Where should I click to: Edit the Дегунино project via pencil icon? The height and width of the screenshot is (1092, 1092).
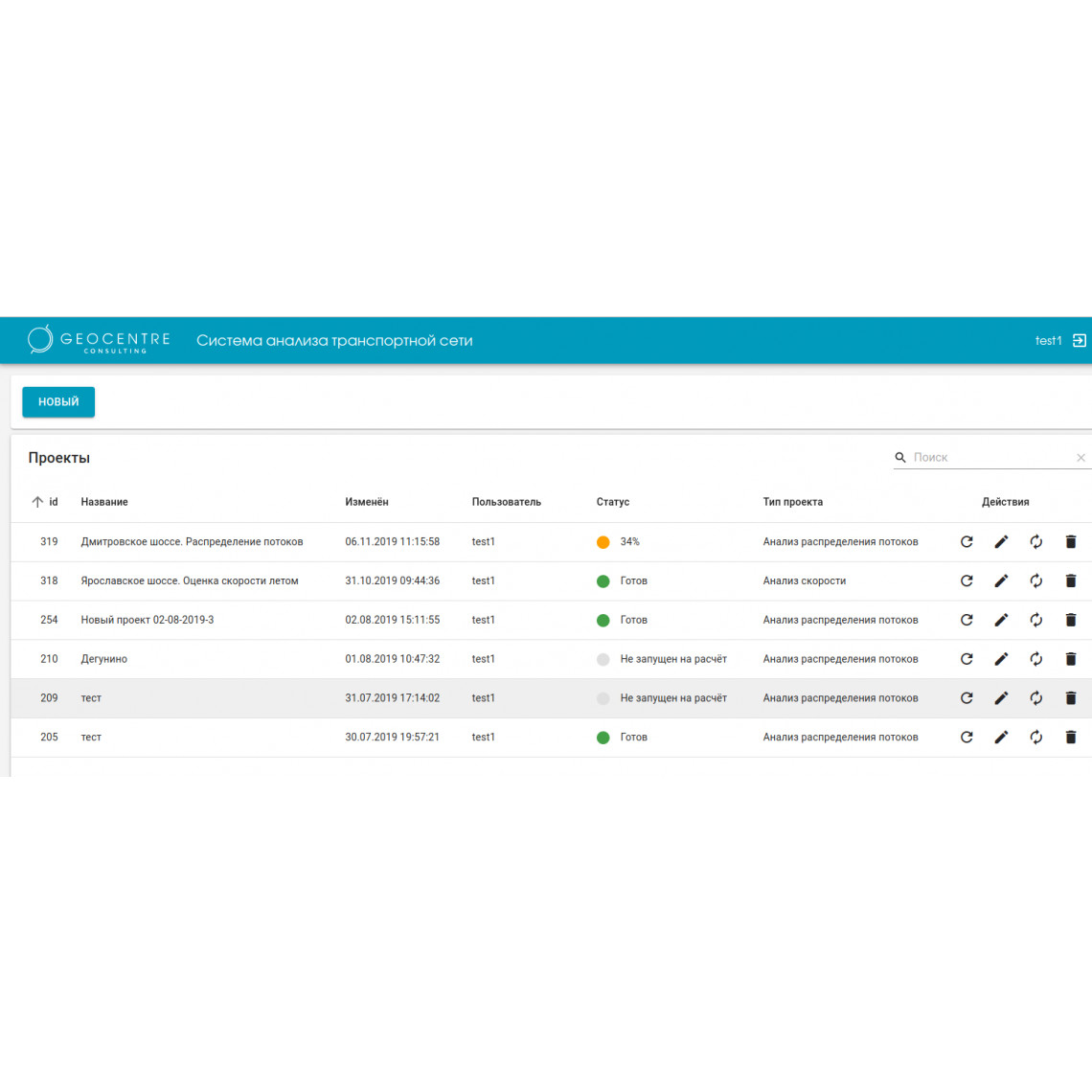[x=1001, y=659]
